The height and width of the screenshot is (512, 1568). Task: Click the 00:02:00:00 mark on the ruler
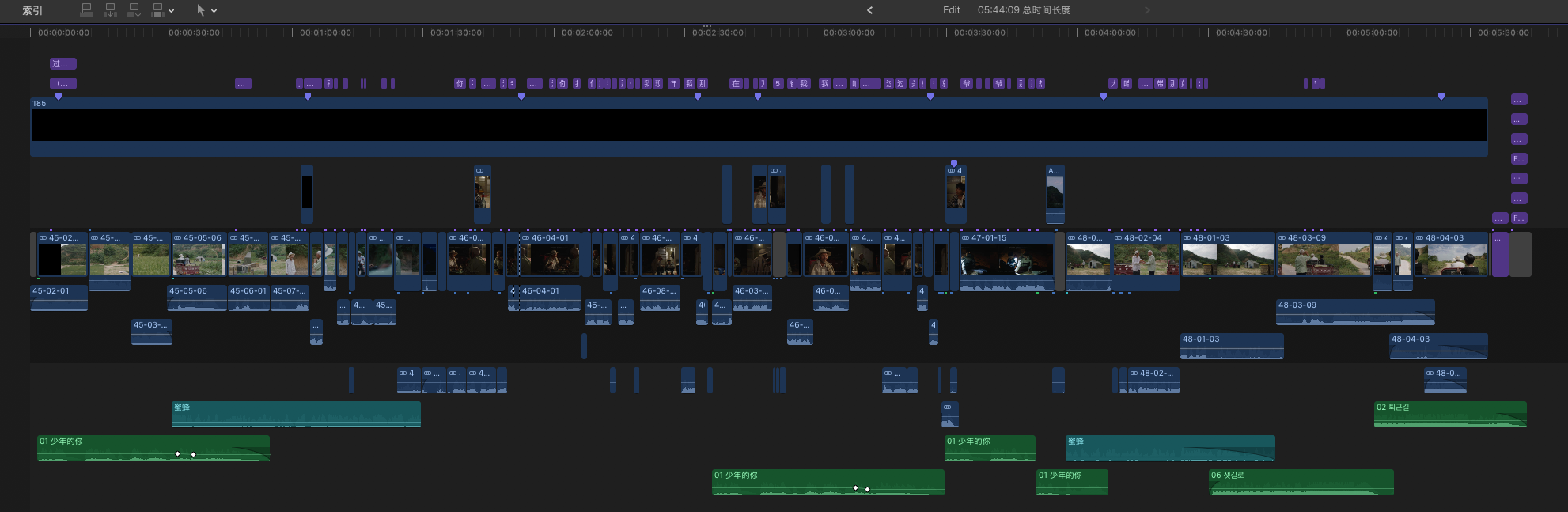click(x=587, y=32)
